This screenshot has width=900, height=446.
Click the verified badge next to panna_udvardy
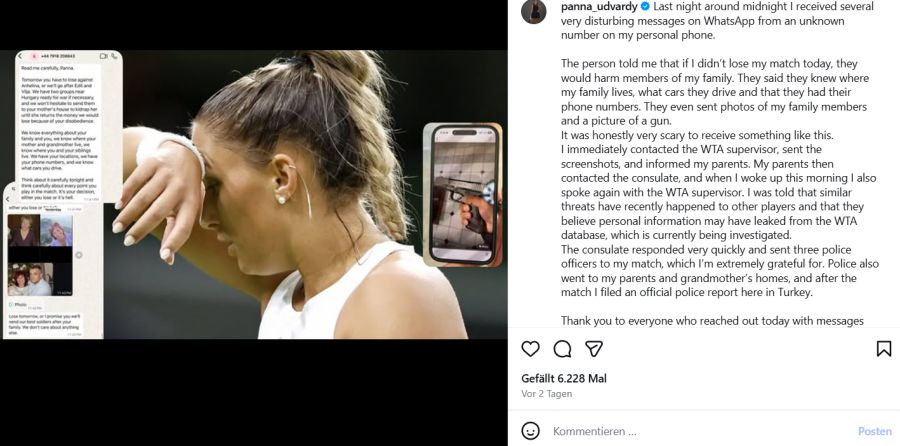pyautogui.click(x=645, y=6)
